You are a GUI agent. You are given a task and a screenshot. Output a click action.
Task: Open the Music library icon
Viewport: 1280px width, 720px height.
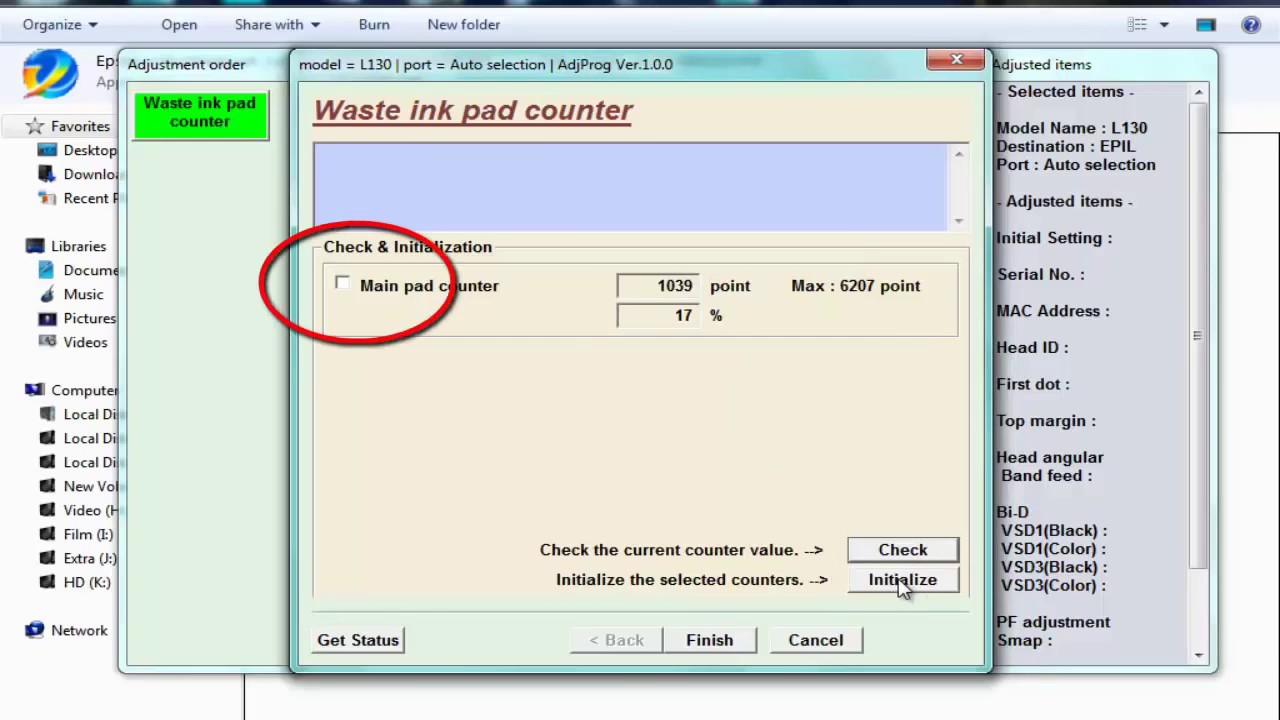tap(47, 294)
